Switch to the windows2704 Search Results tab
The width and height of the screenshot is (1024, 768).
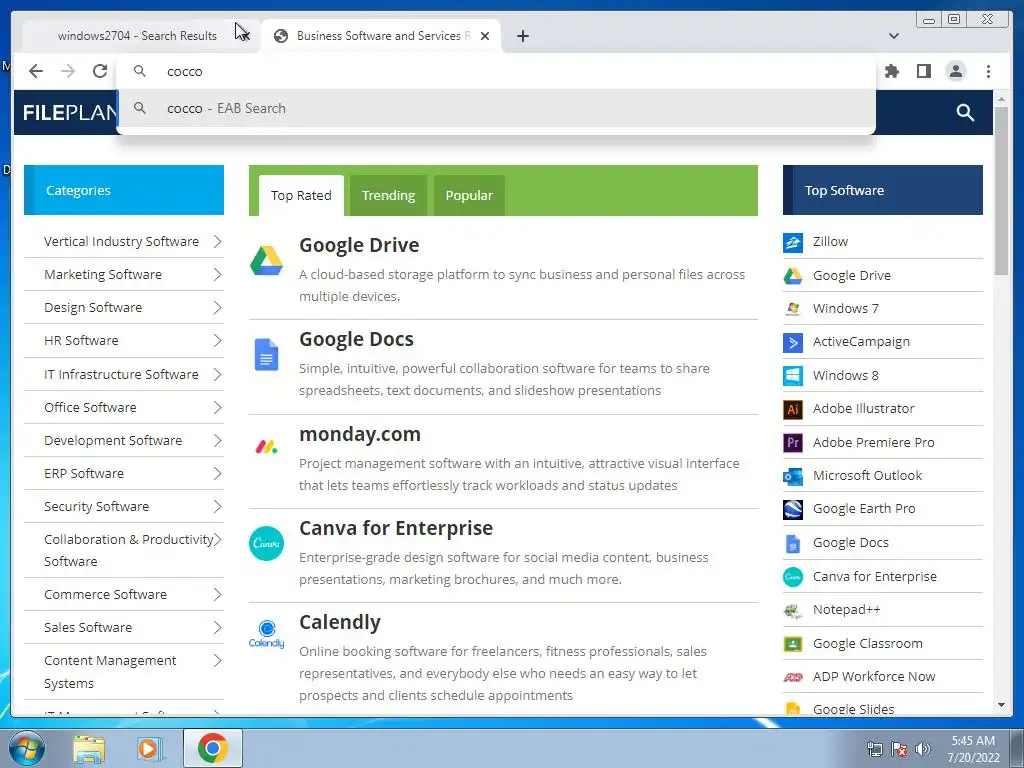tap(137, 36)
